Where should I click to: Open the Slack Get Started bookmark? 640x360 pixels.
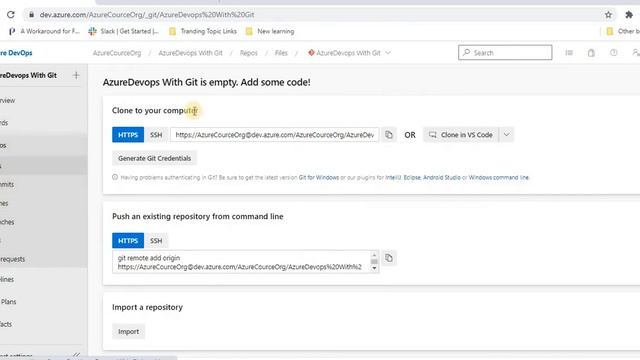[x=124, y=31]
